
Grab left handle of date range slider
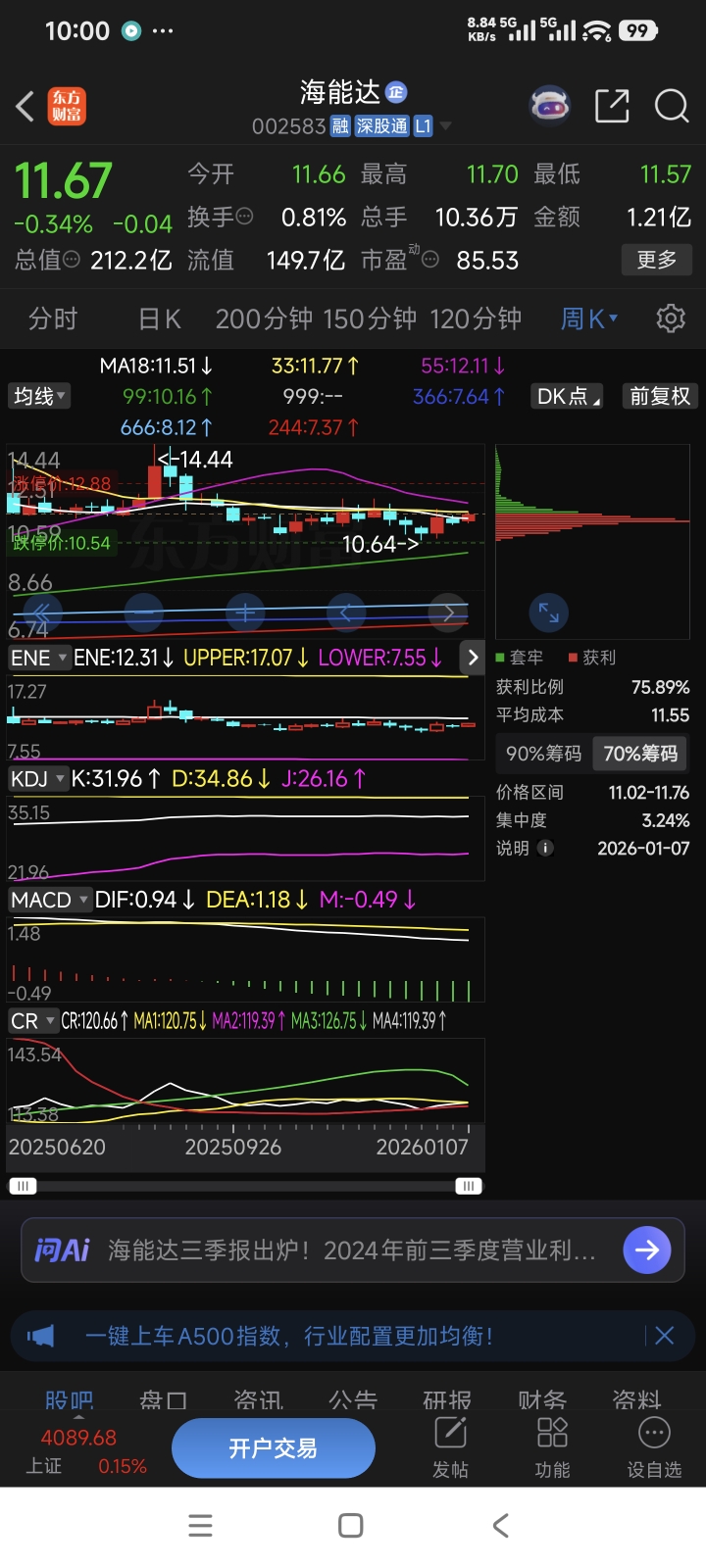point(23,1186)
